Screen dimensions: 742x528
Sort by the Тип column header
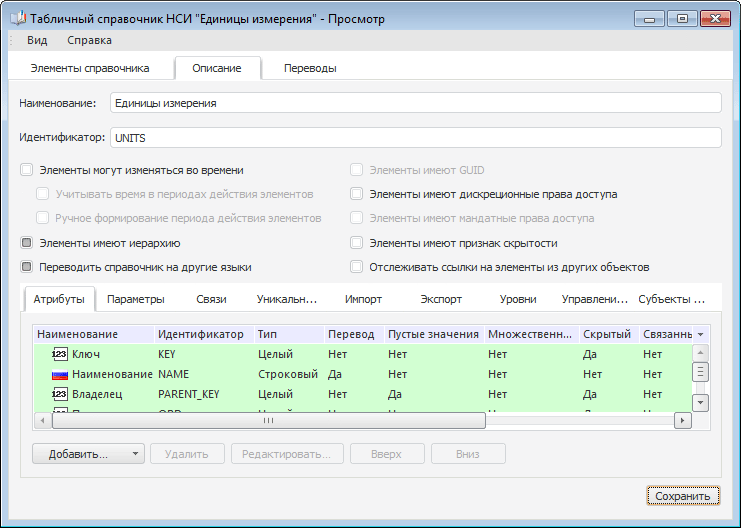289,334
